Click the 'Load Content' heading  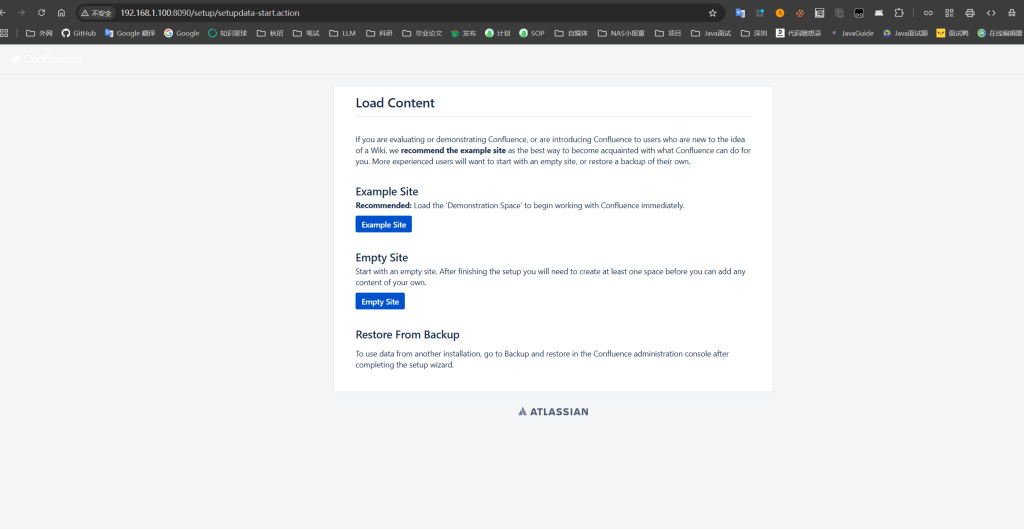[x=395, y=103]
